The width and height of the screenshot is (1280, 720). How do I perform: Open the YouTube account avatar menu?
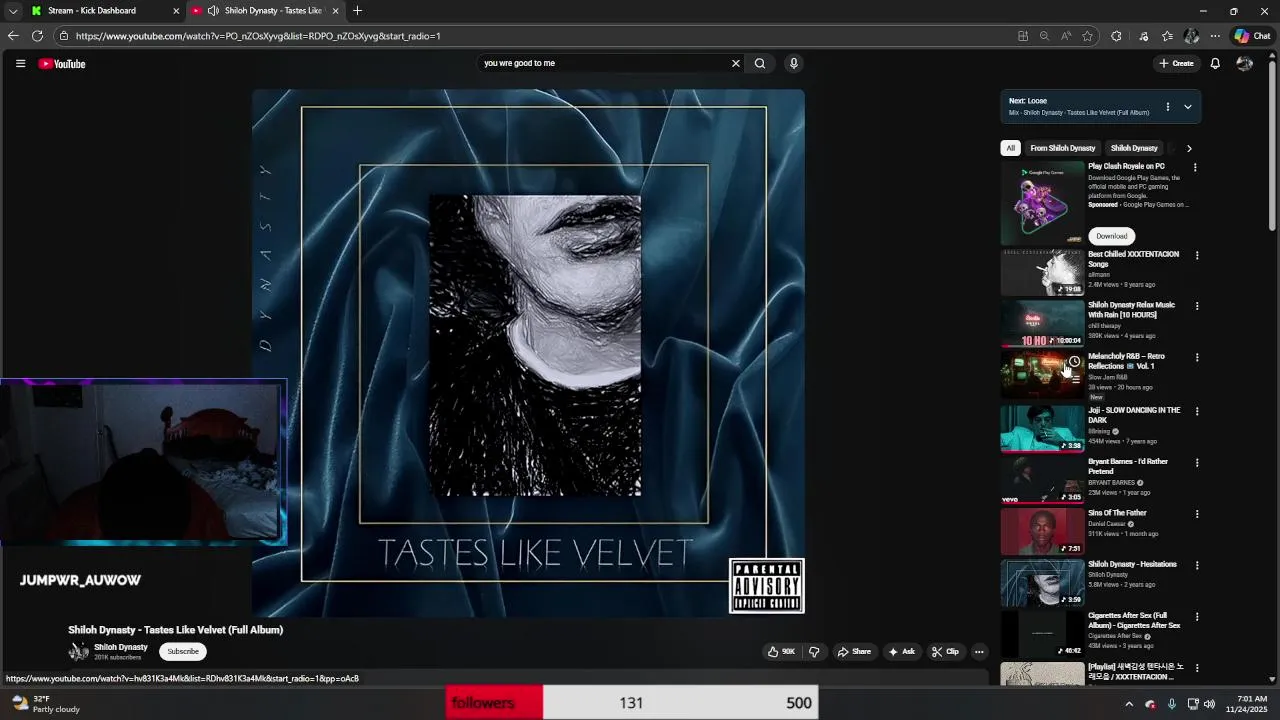(x=1245, y=63)
